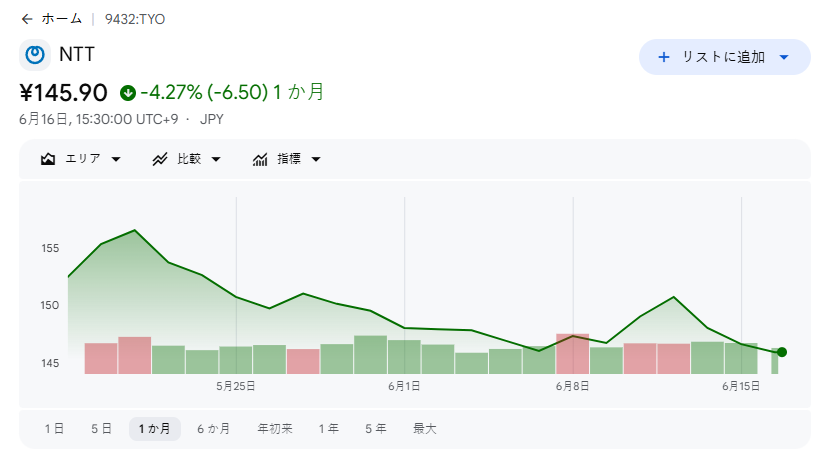
Task: Click the NTT company logo icon
Action: (35, 54)
